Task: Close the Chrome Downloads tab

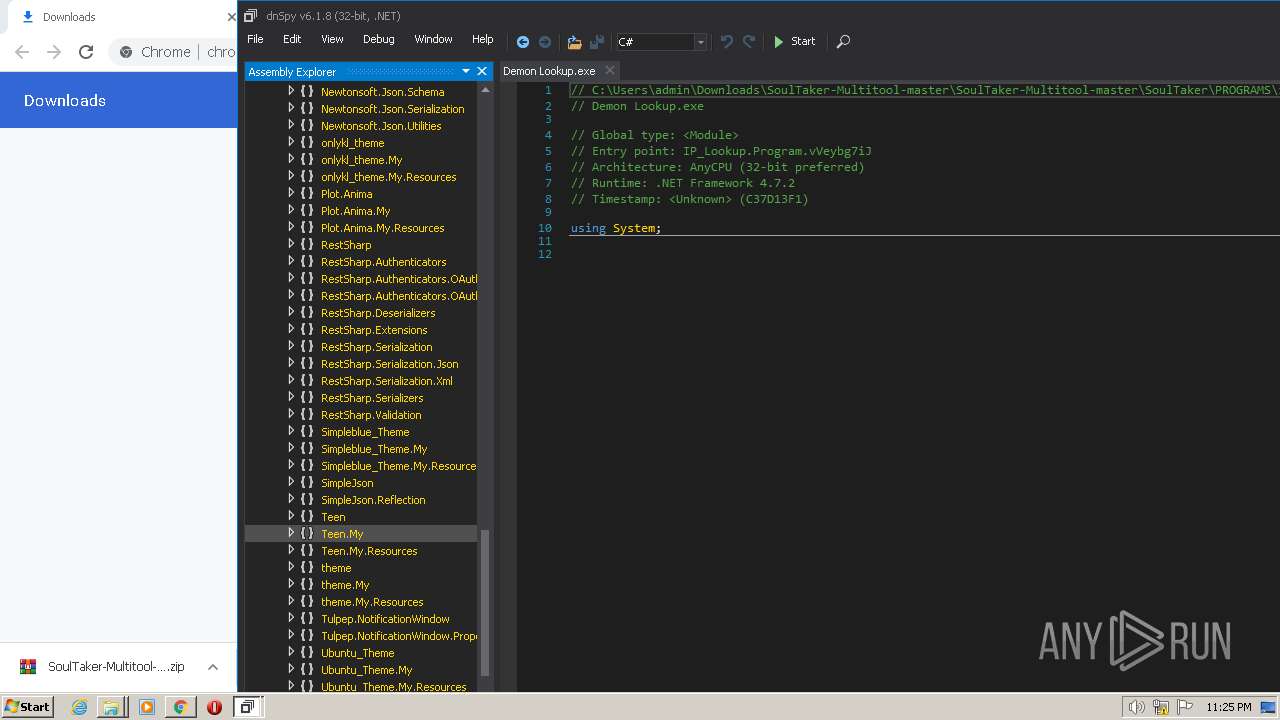Action: [231, 17]
